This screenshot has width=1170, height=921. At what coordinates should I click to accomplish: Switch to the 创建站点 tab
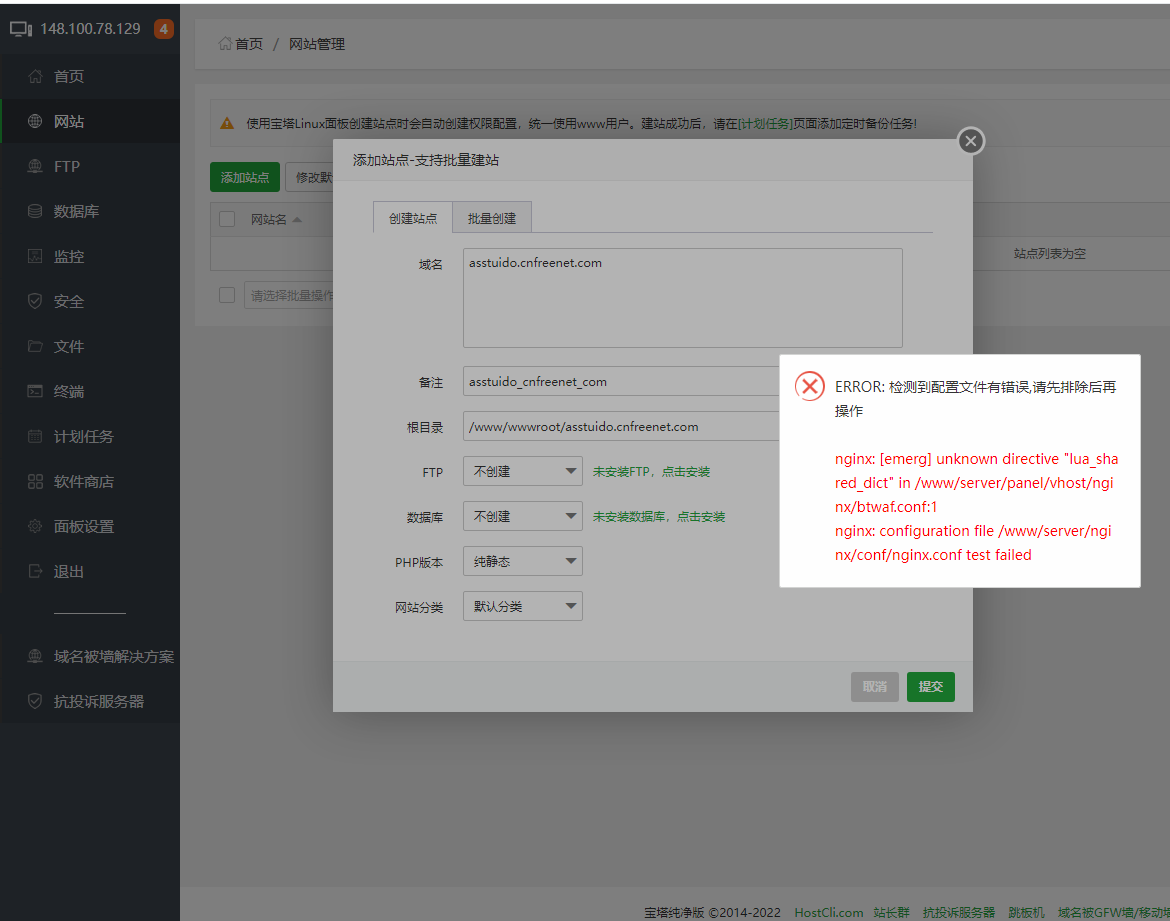[x=413, y=218]
